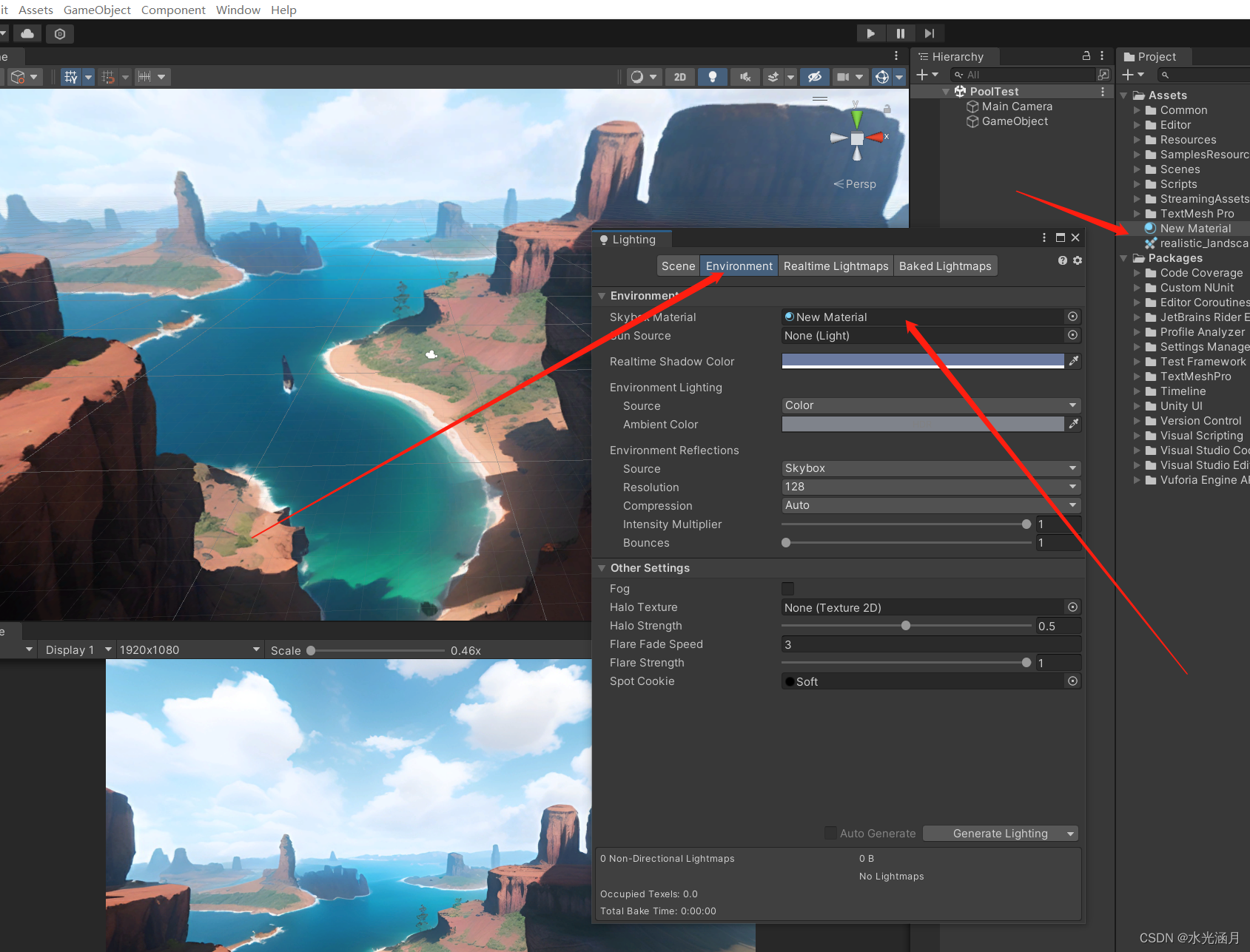Open increment snapping settings icon
This screenshot has width=1250, height=952.
click(144, 77)
